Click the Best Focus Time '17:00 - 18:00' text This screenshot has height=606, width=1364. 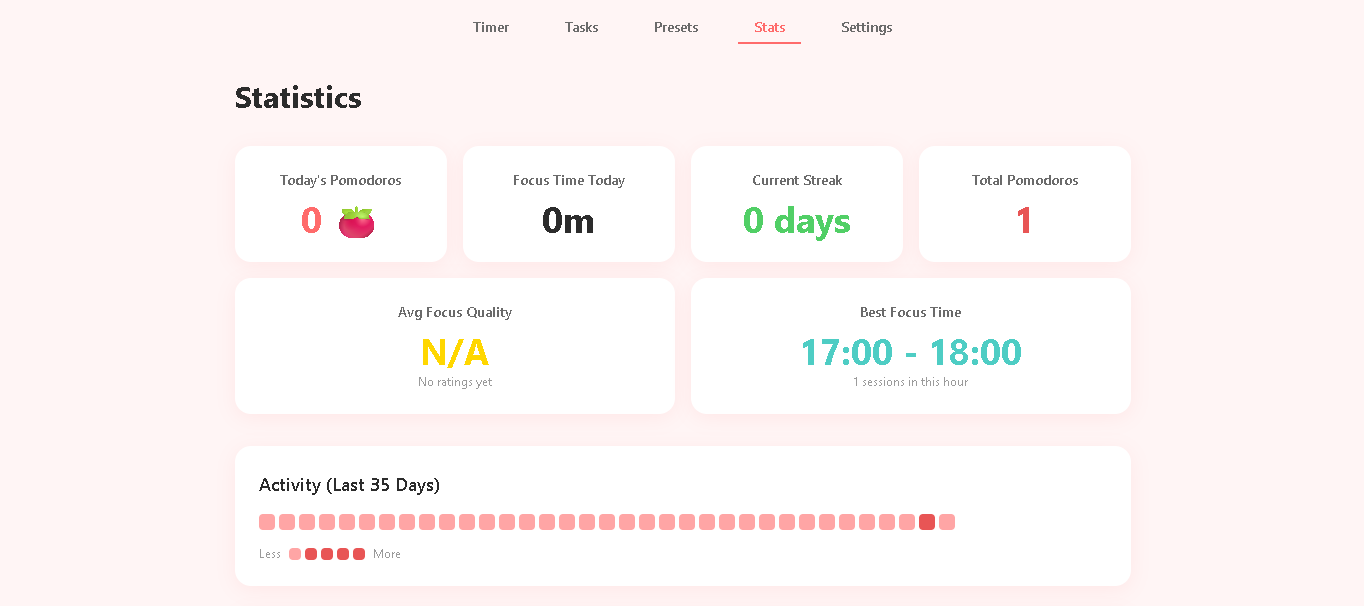point(910,352)
